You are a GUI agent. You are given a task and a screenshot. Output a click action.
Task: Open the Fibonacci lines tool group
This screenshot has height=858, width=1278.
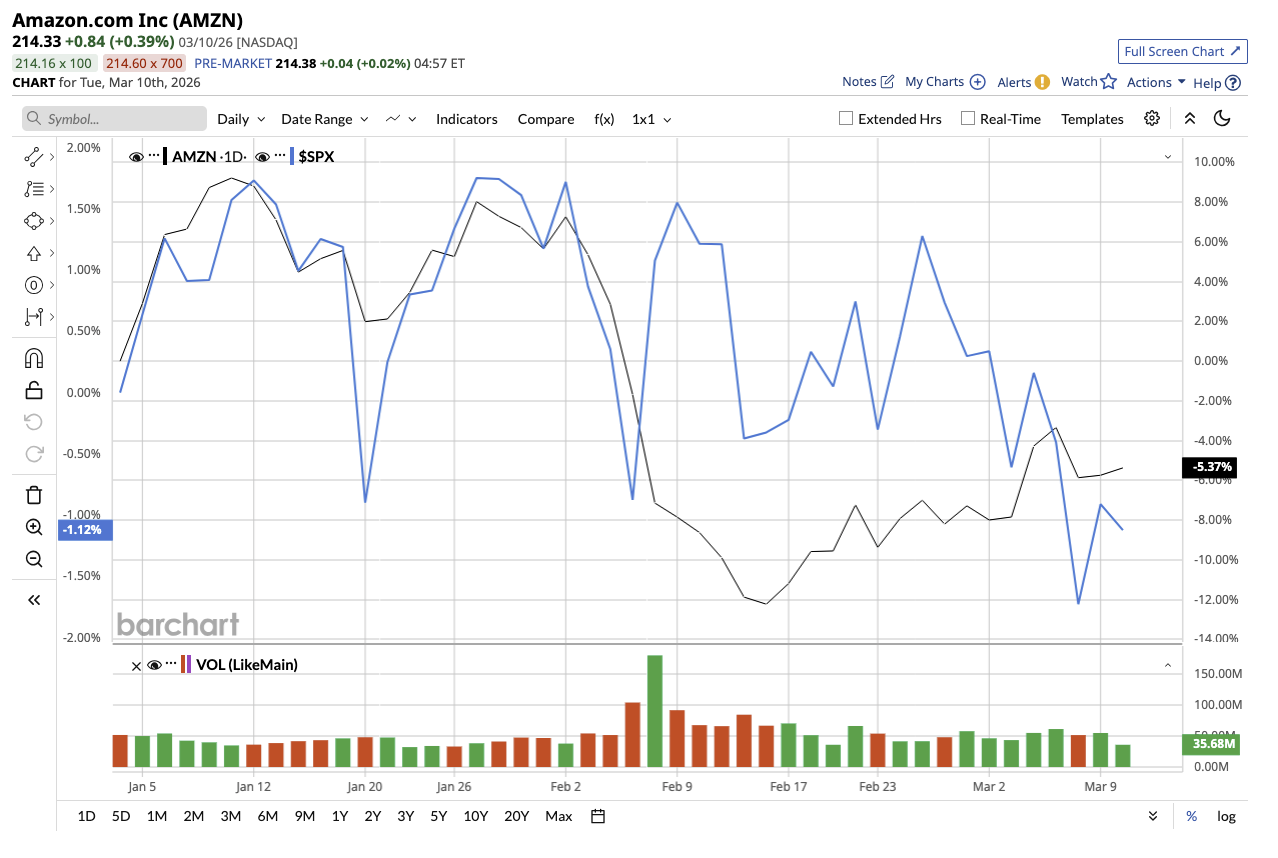point(33,188)
